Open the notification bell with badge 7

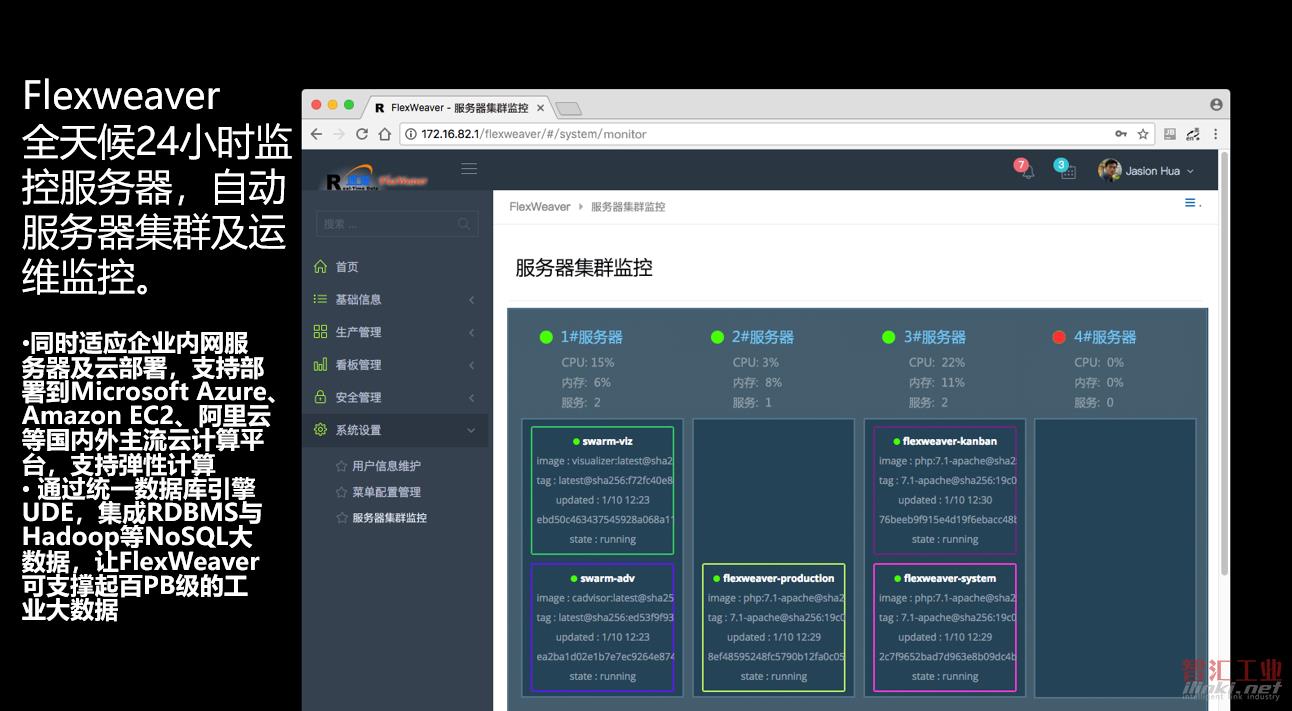tap(1026, 172)
